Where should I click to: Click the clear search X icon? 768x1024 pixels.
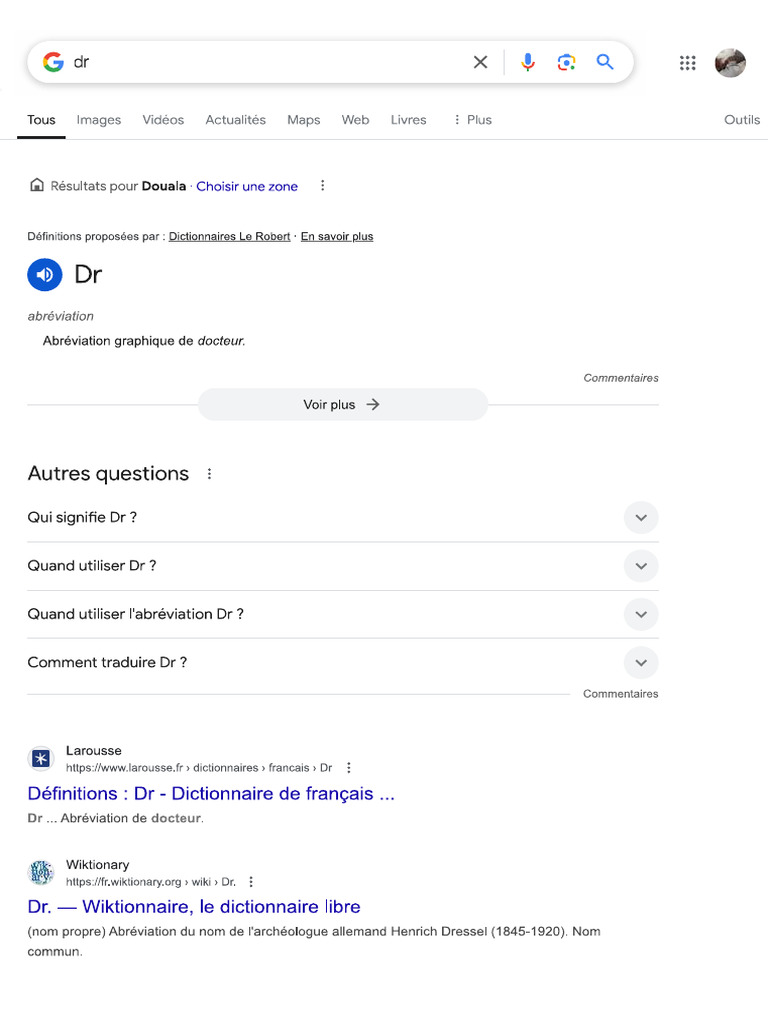tap(480, 62)
